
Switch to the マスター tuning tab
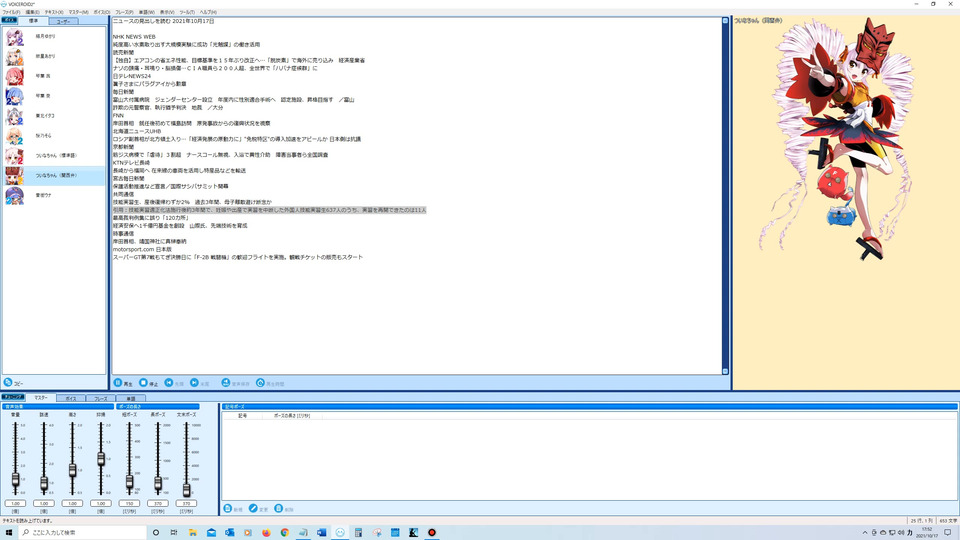pos(41,398)
